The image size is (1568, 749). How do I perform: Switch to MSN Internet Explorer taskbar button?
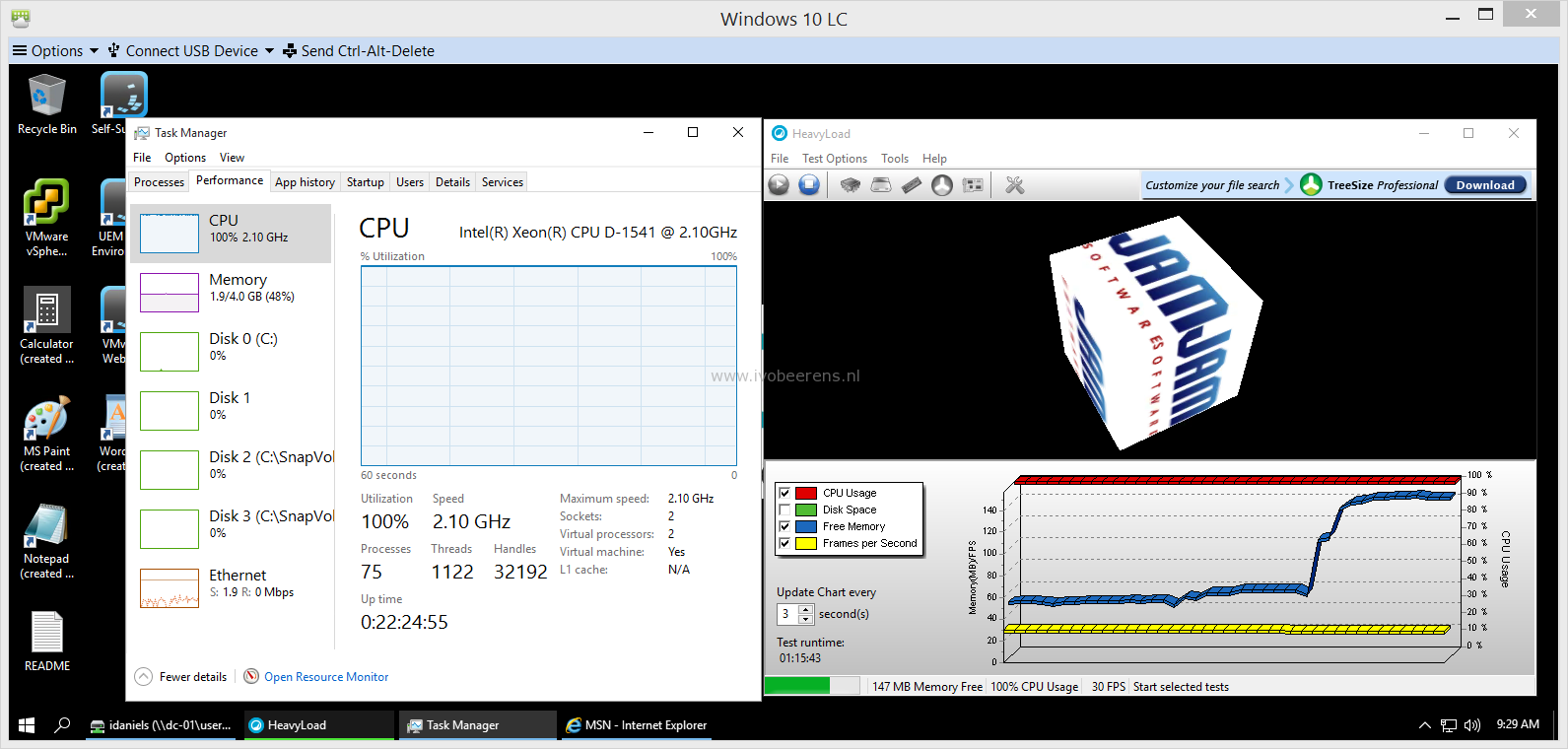(x=636, y=725)
